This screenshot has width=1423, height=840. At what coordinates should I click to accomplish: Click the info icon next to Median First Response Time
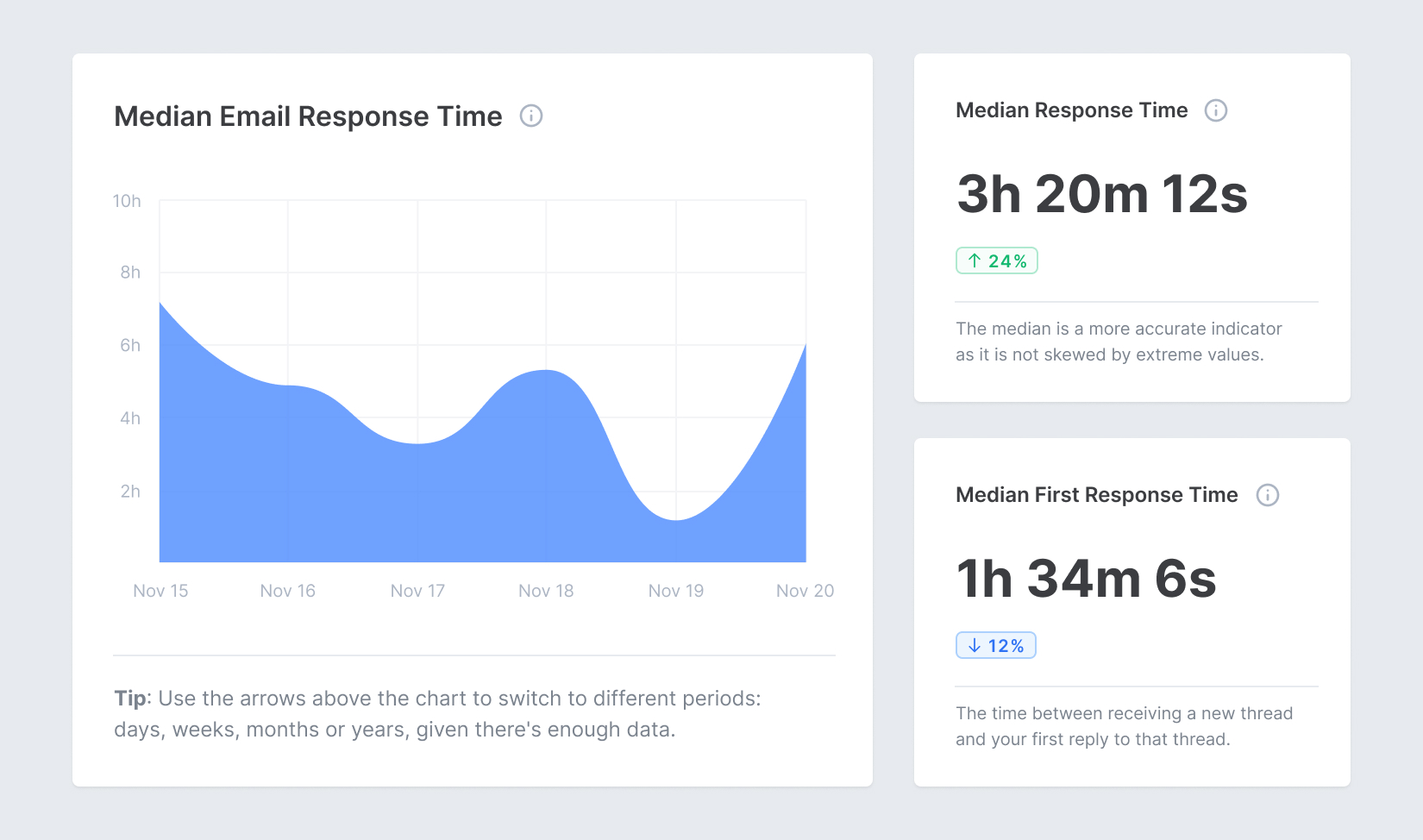[1268, 495]
